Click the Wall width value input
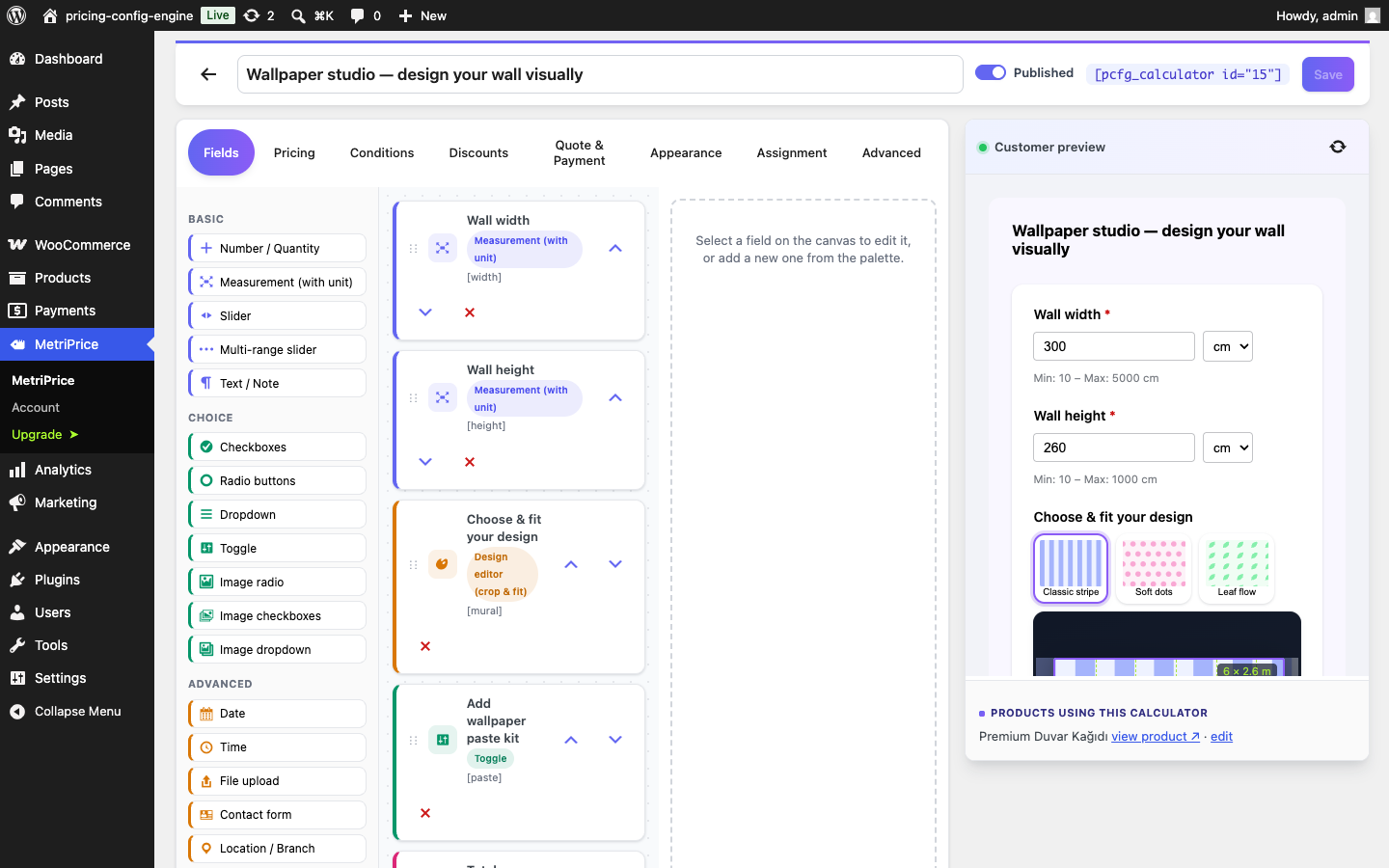Image resolution: width=1389 pixels, height=868 pixels. click(1114, 346)
